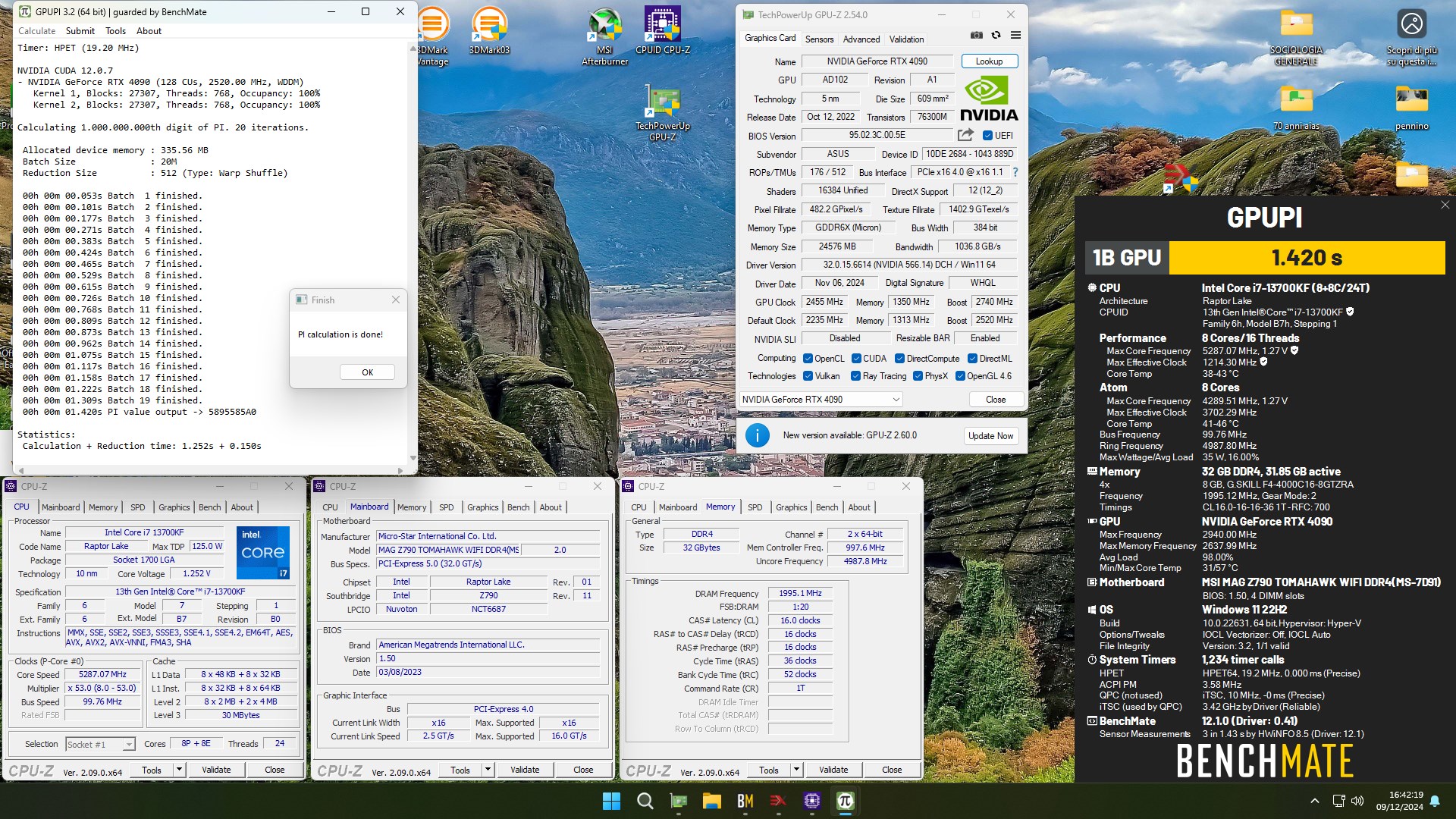Open the MSI Afterburner desktop shortcut
The height and width of the screenshot is (819, 1456).
[x=604, y=36]
